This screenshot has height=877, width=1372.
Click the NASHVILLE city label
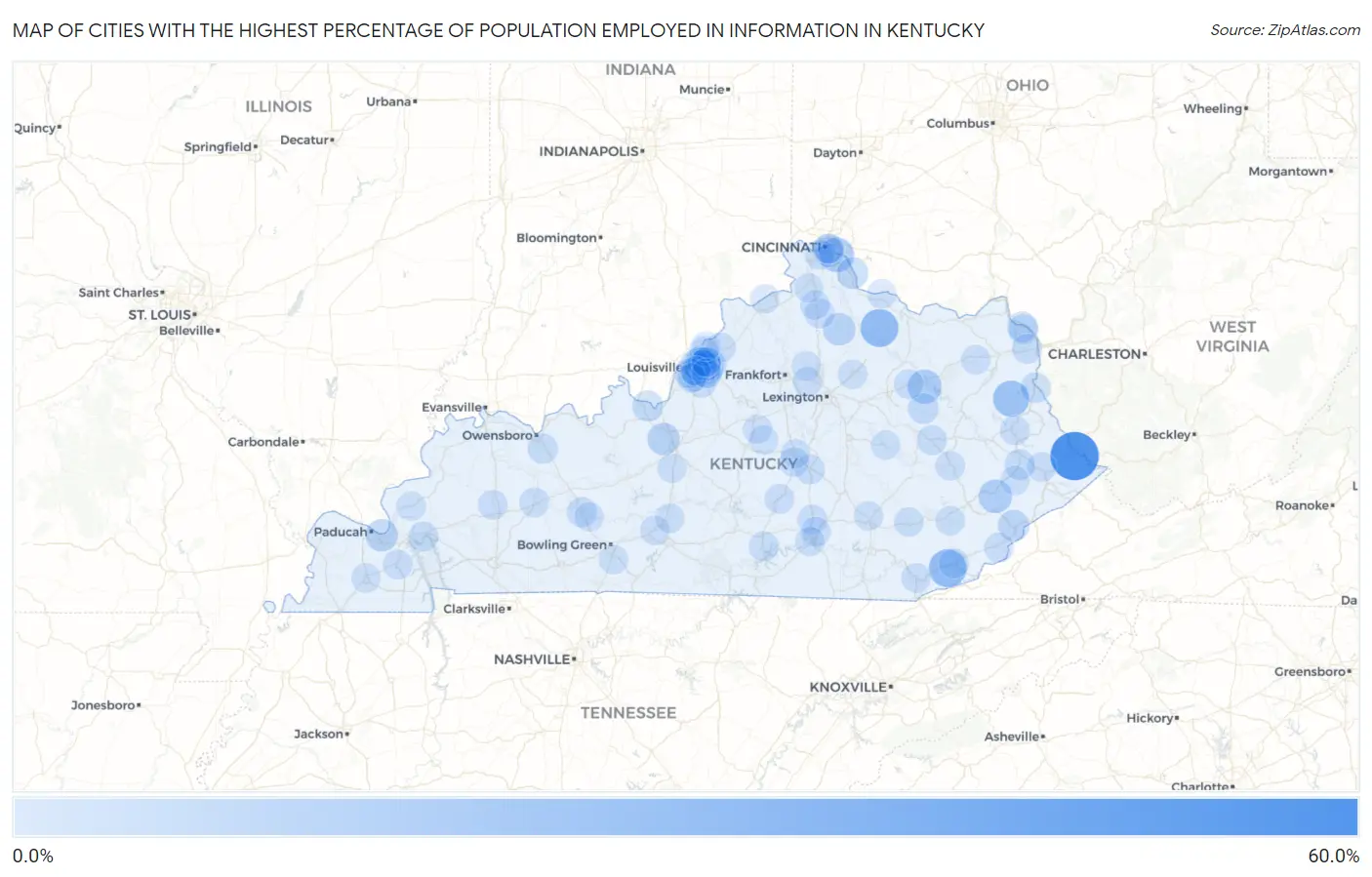[x=533, y=659]
